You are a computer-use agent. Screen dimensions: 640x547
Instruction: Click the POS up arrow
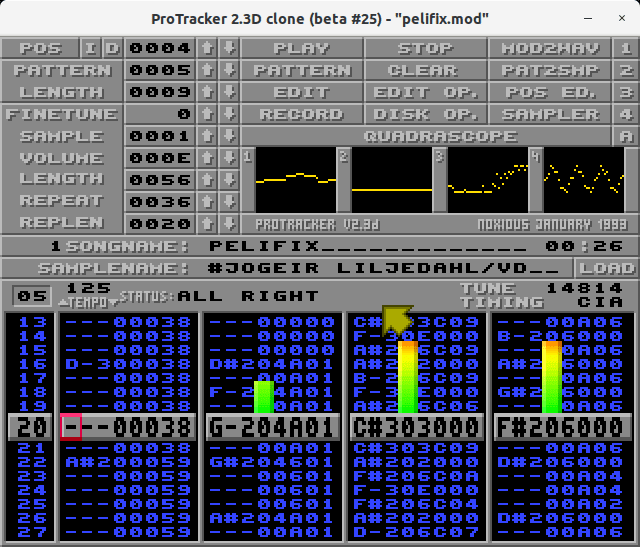[x=207, y=48]
